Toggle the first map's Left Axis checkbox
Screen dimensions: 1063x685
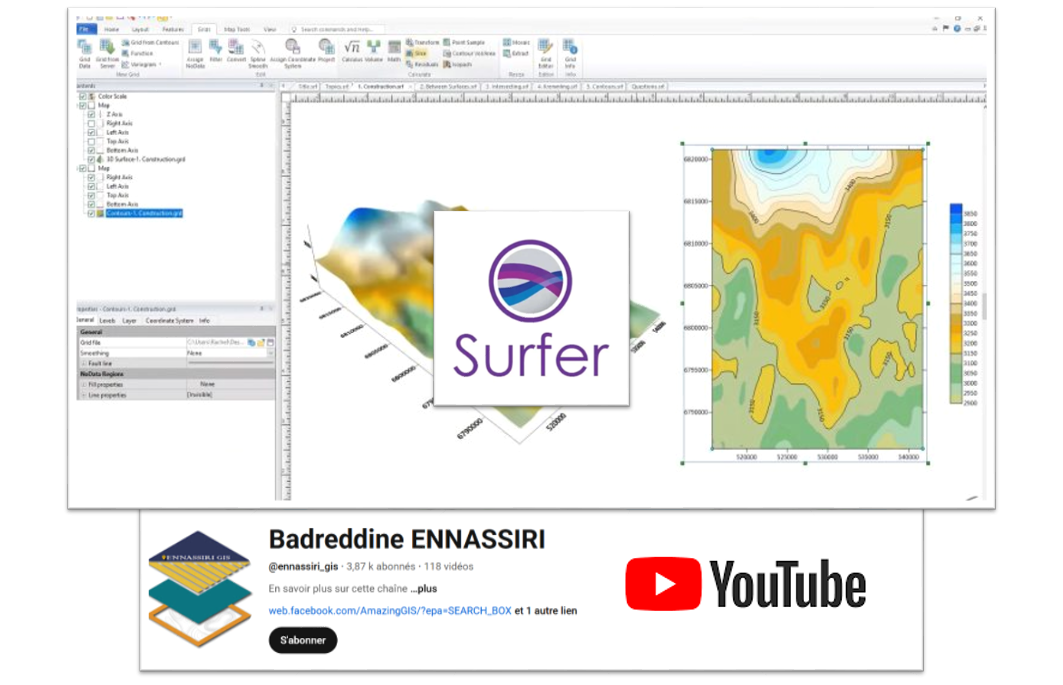click(x=91, y=132)
